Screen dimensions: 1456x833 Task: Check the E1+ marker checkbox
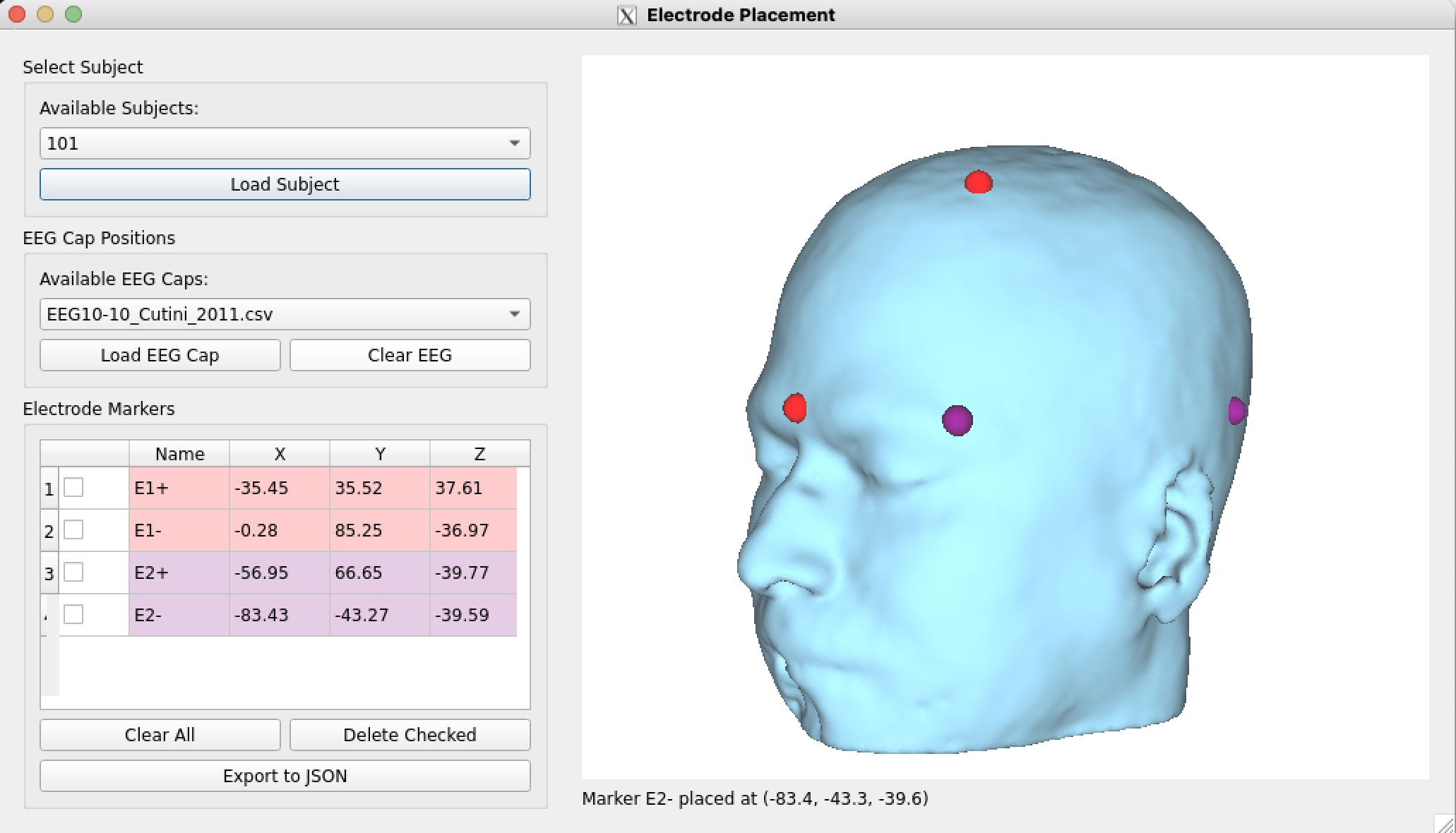tap(73, 488)
